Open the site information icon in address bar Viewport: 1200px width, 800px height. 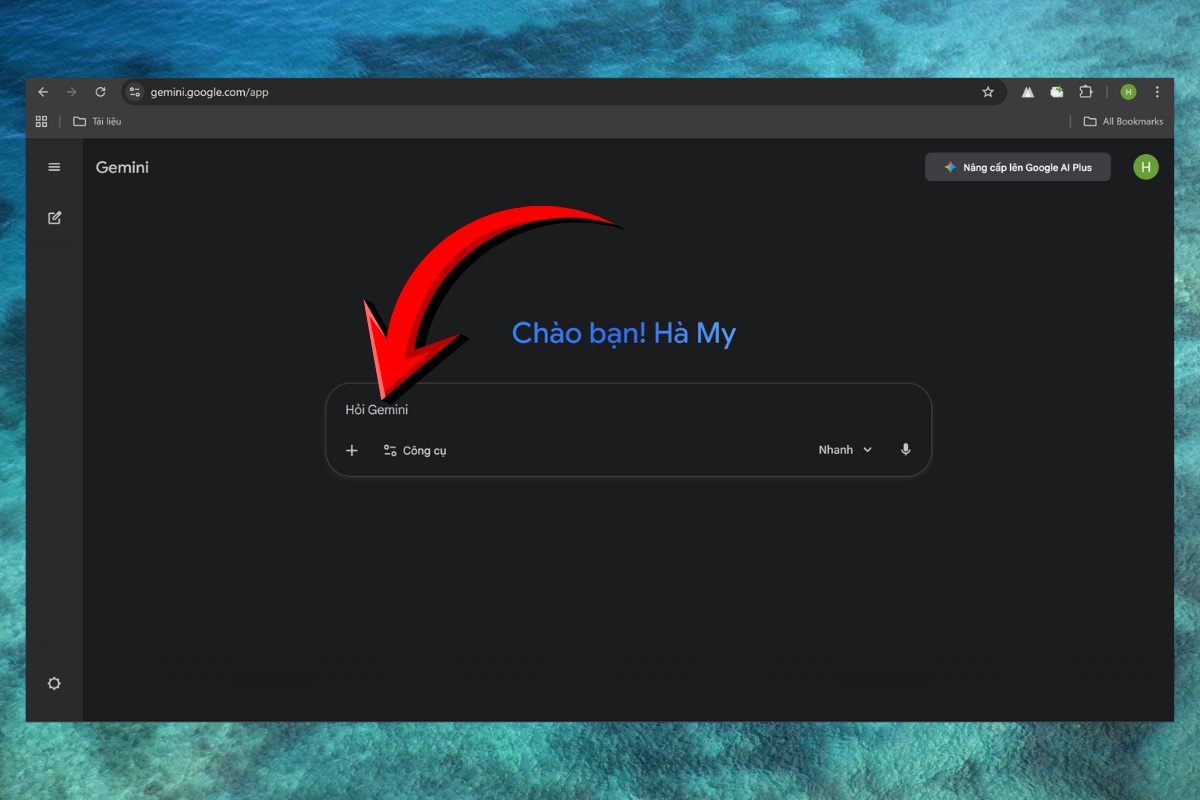point(135,92)
